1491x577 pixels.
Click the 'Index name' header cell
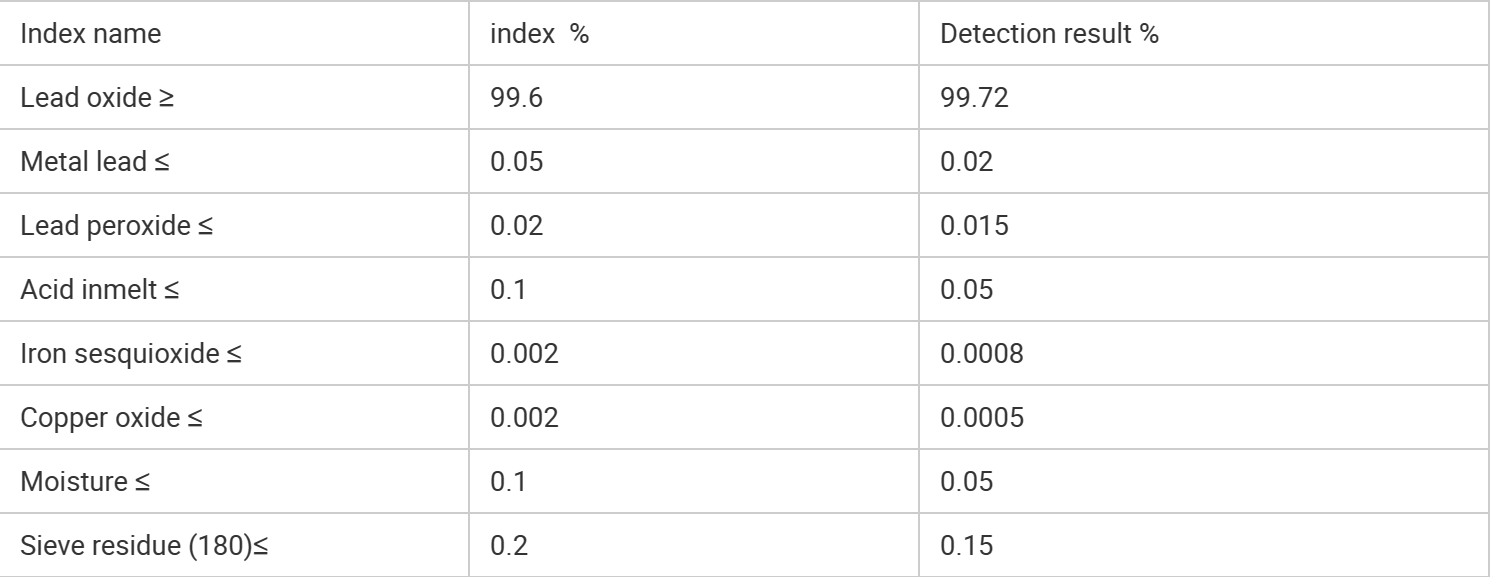pyautogui.click(x=91, y=34)
